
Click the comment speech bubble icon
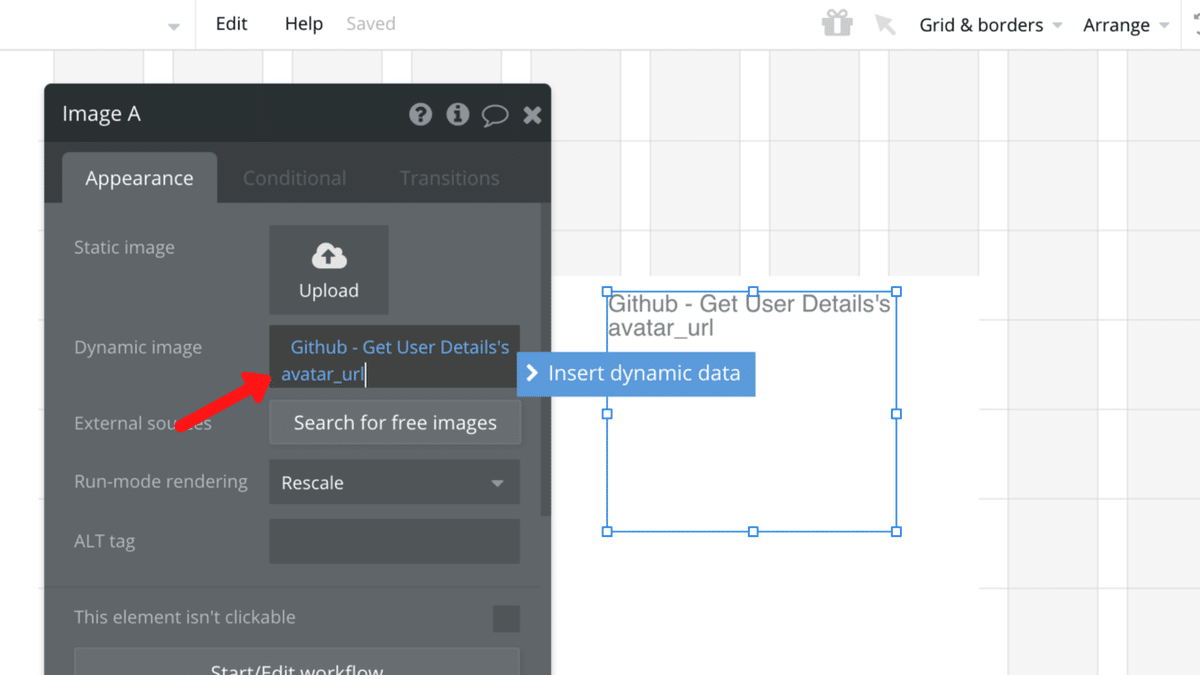(495, 115)
